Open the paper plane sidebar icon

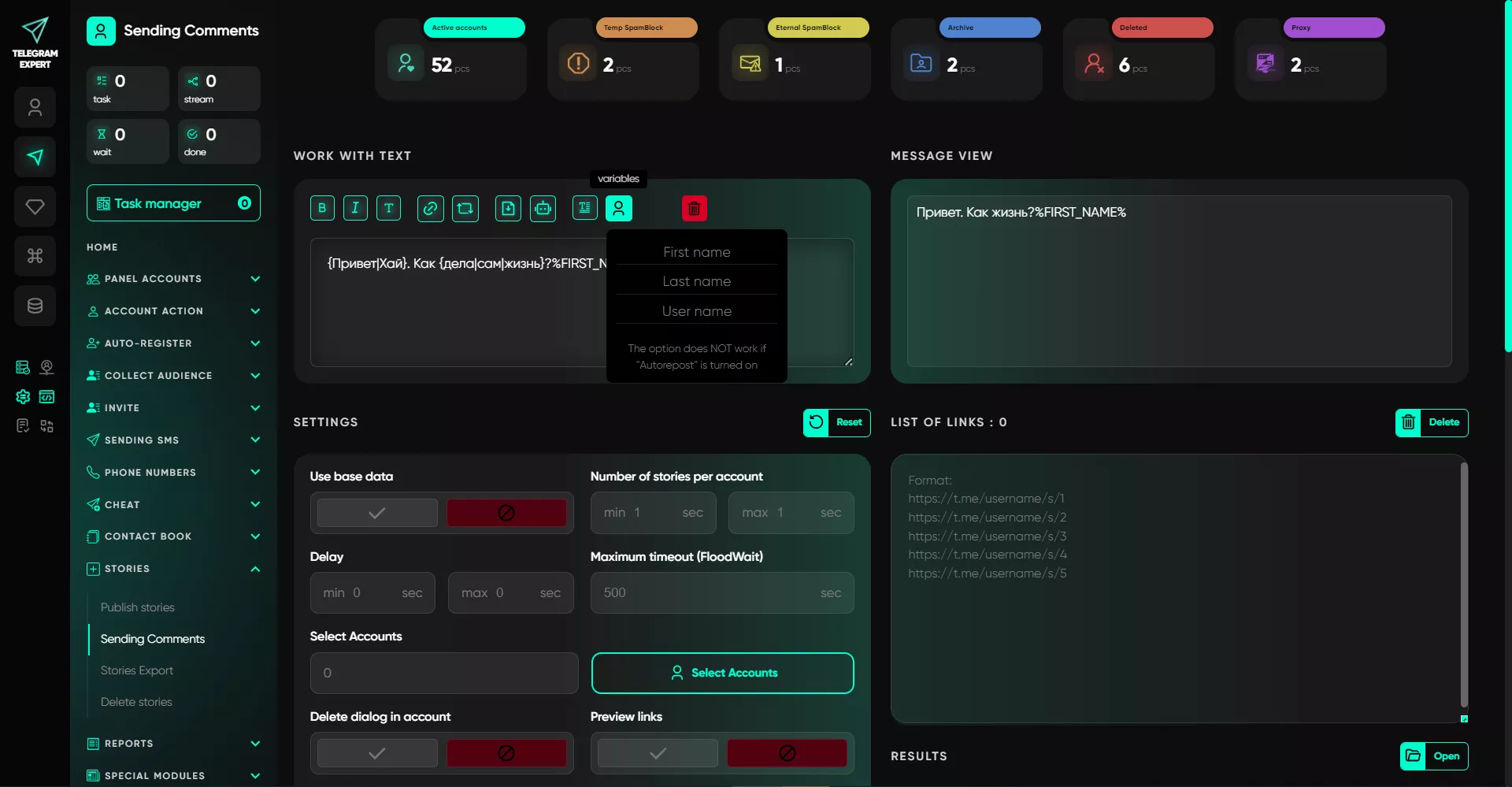35,157
